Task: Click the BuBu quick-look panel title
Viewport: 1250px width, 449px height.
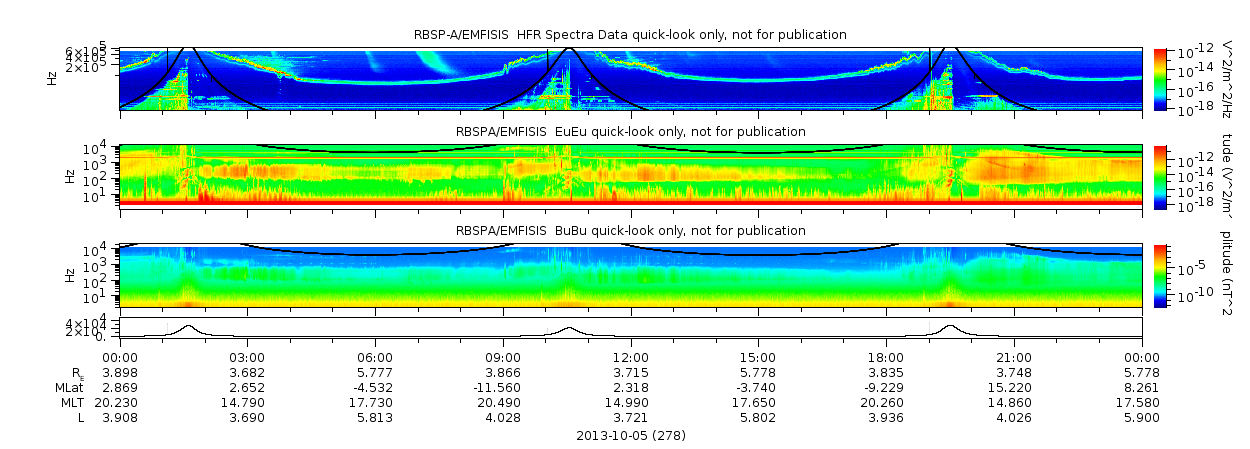Action: tap(630, 231)
